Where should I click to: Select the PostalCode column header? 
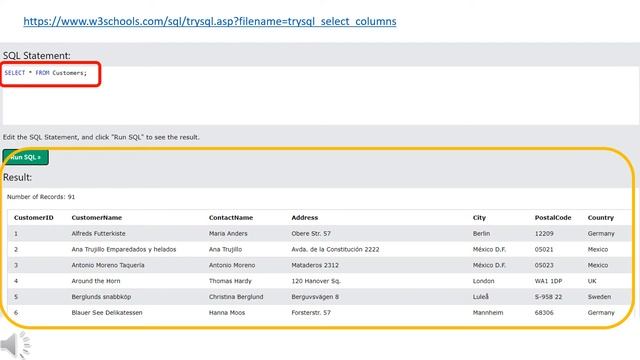coord(553,218)
